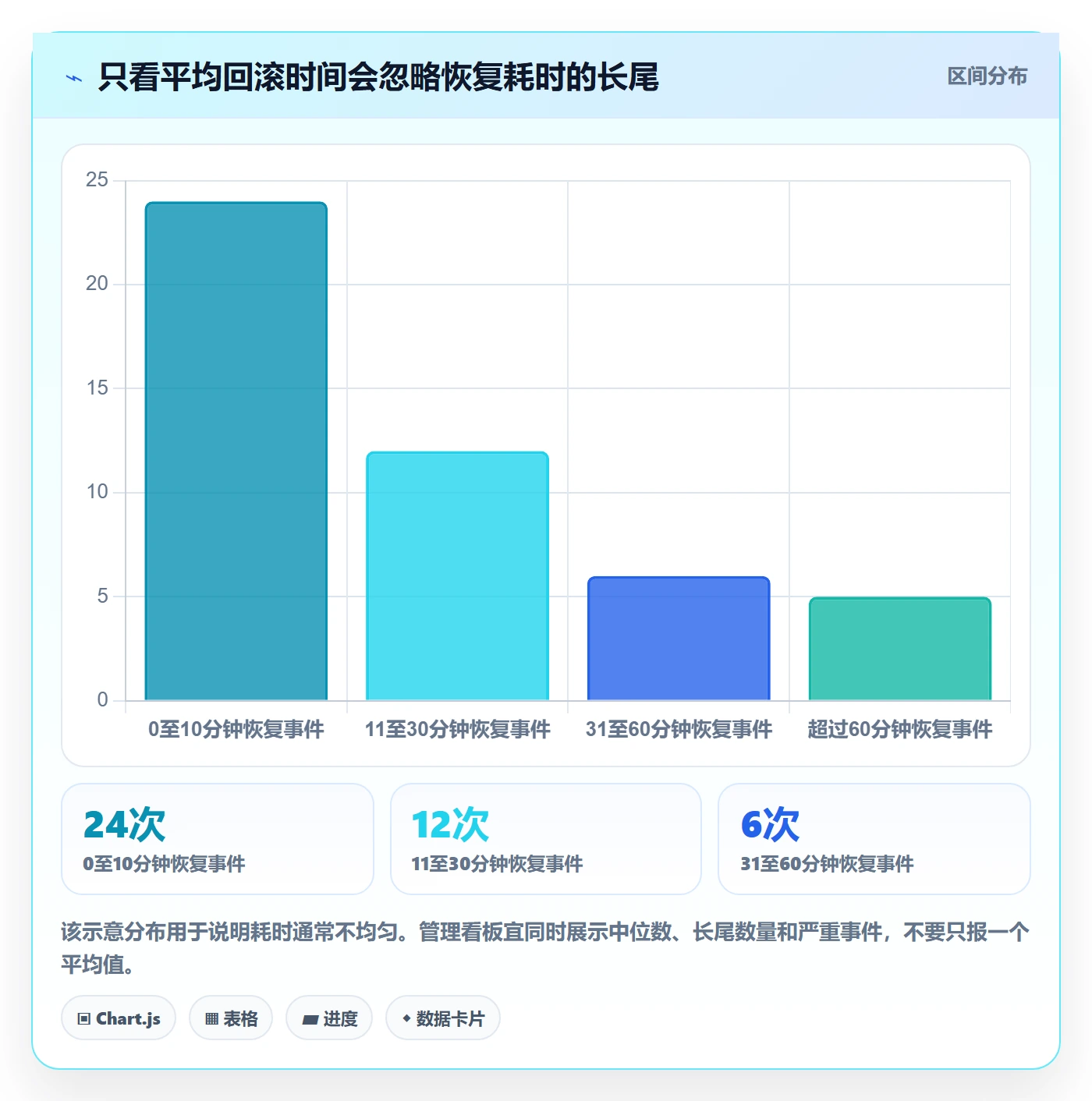This screenshot has width=1092, height=1101.
Task: Click the x-axis label 31至60分钟恢复事件
Action: pyautogui.click(x=679, y=730)
